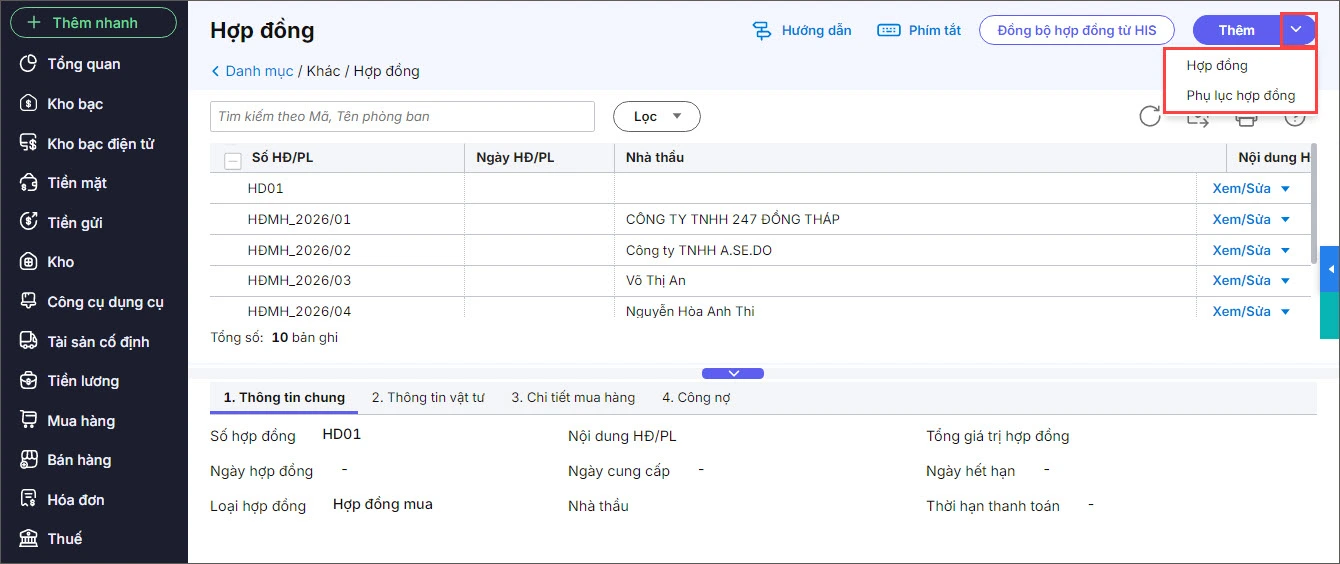Click the refresh icon above table

pos(1150,117)
